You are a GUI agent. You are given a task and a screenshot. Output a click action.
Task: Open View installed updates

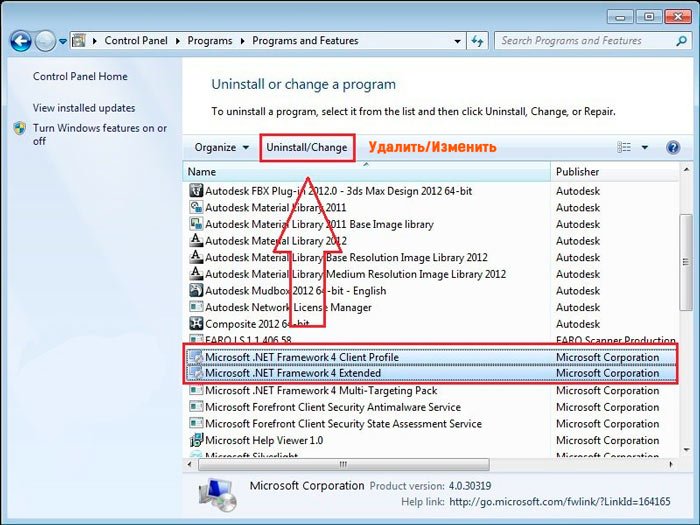click(84, 108)
